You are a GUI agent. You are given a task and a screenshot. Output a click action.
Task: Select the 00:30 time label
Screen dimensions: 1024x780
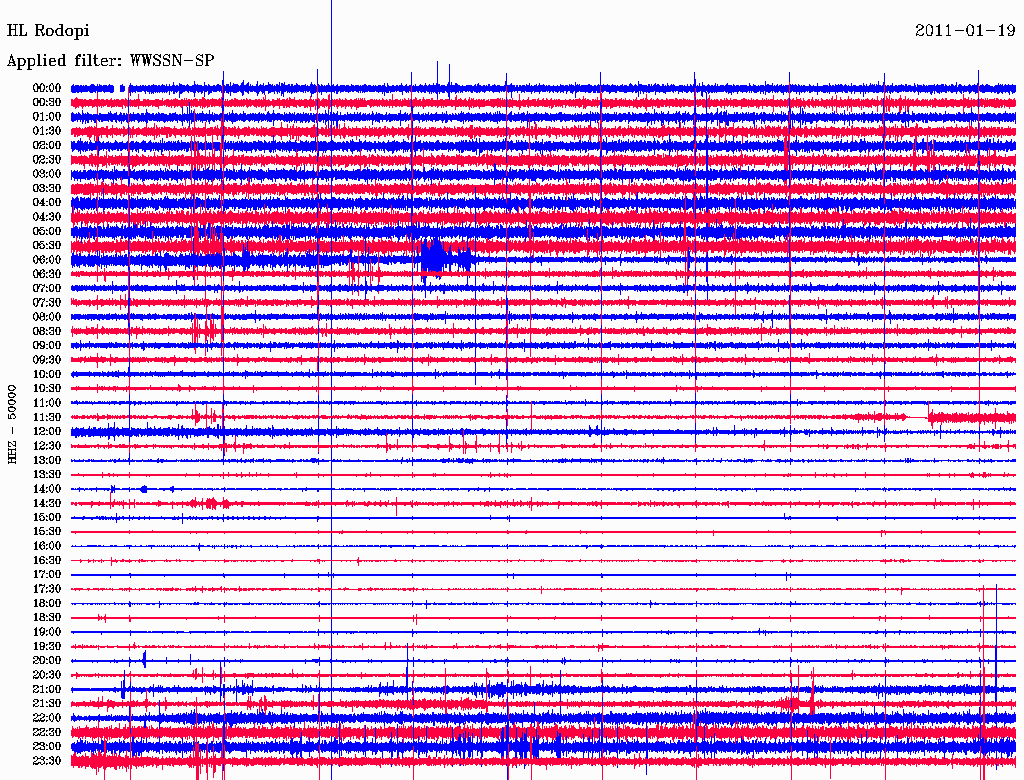tap(47, 103)
